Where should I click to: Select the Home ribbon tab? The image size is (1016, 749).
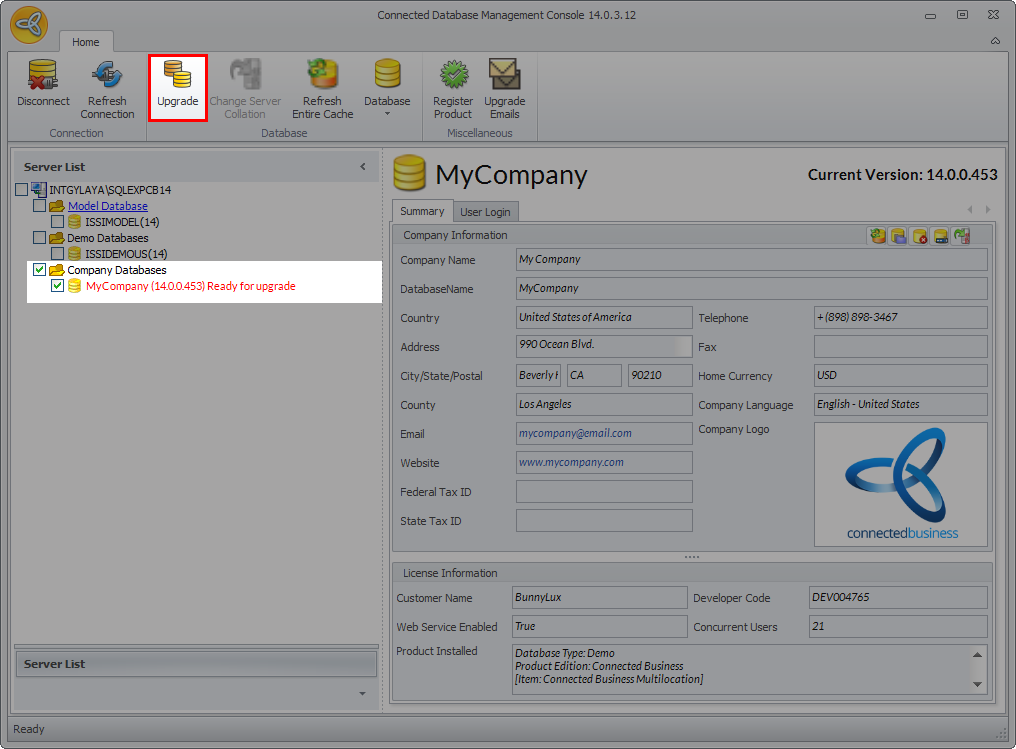[86, 42]
